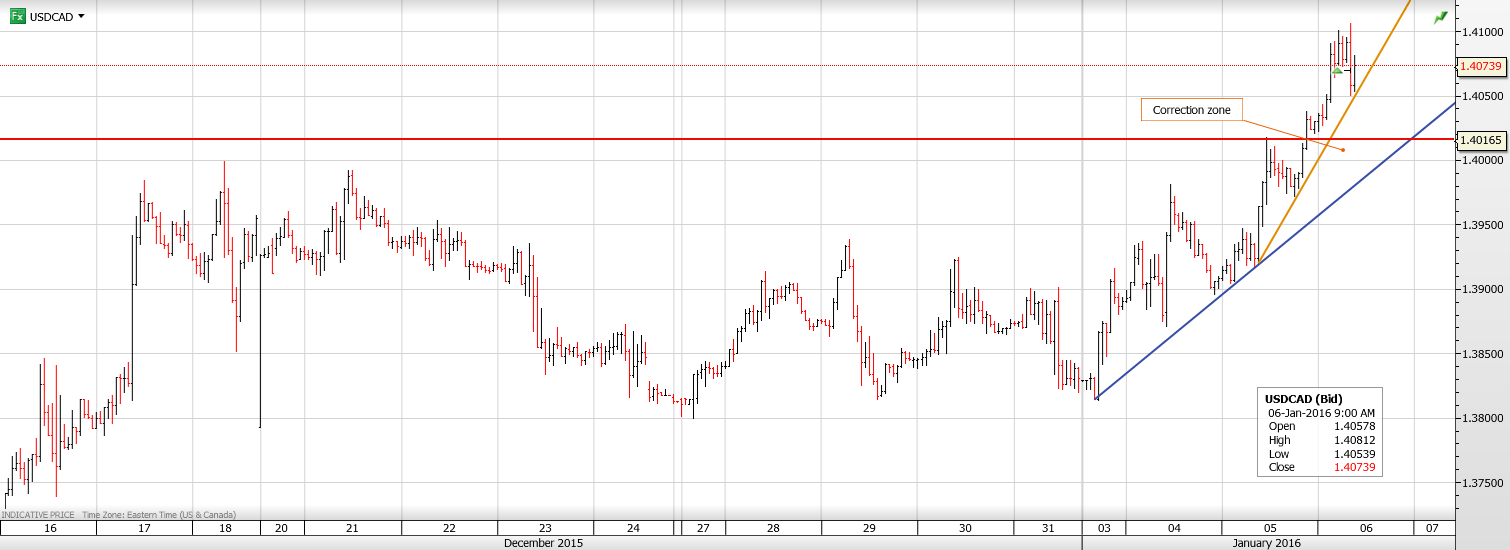Click the orange dot at callout end
The image size is (1510, 550).
point(1343,151)
